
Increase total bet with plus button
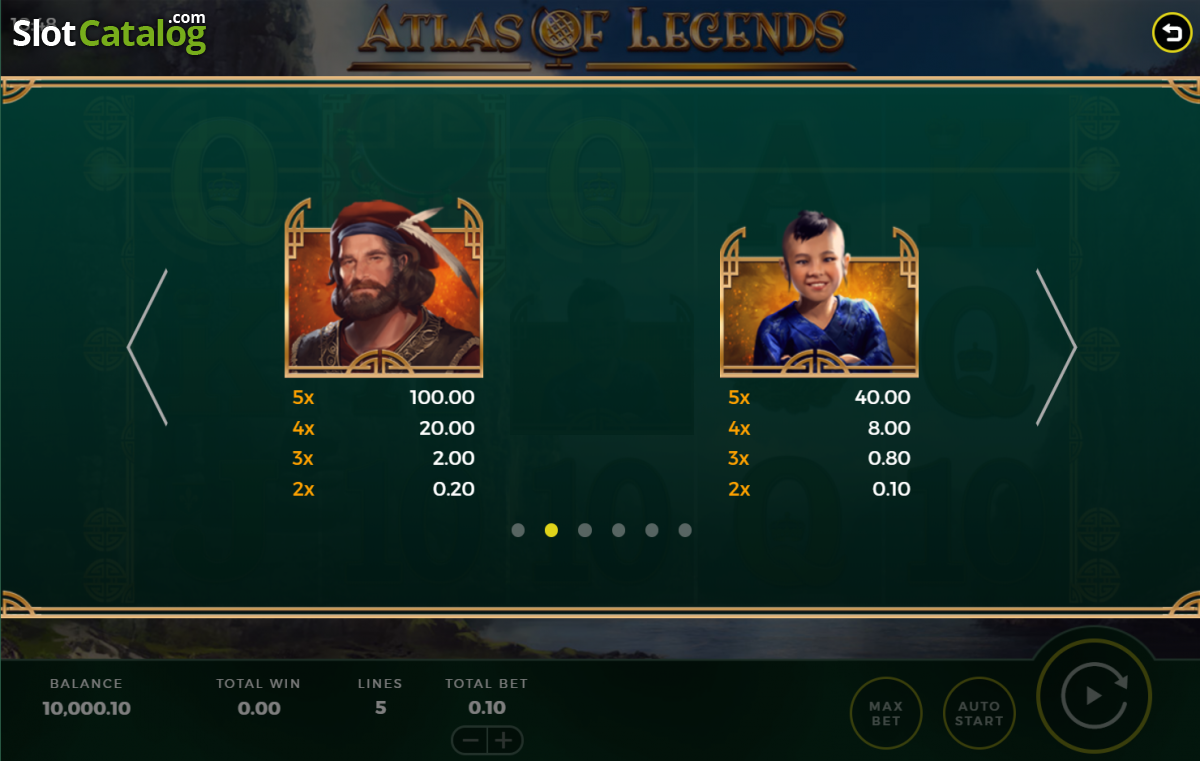505,741
